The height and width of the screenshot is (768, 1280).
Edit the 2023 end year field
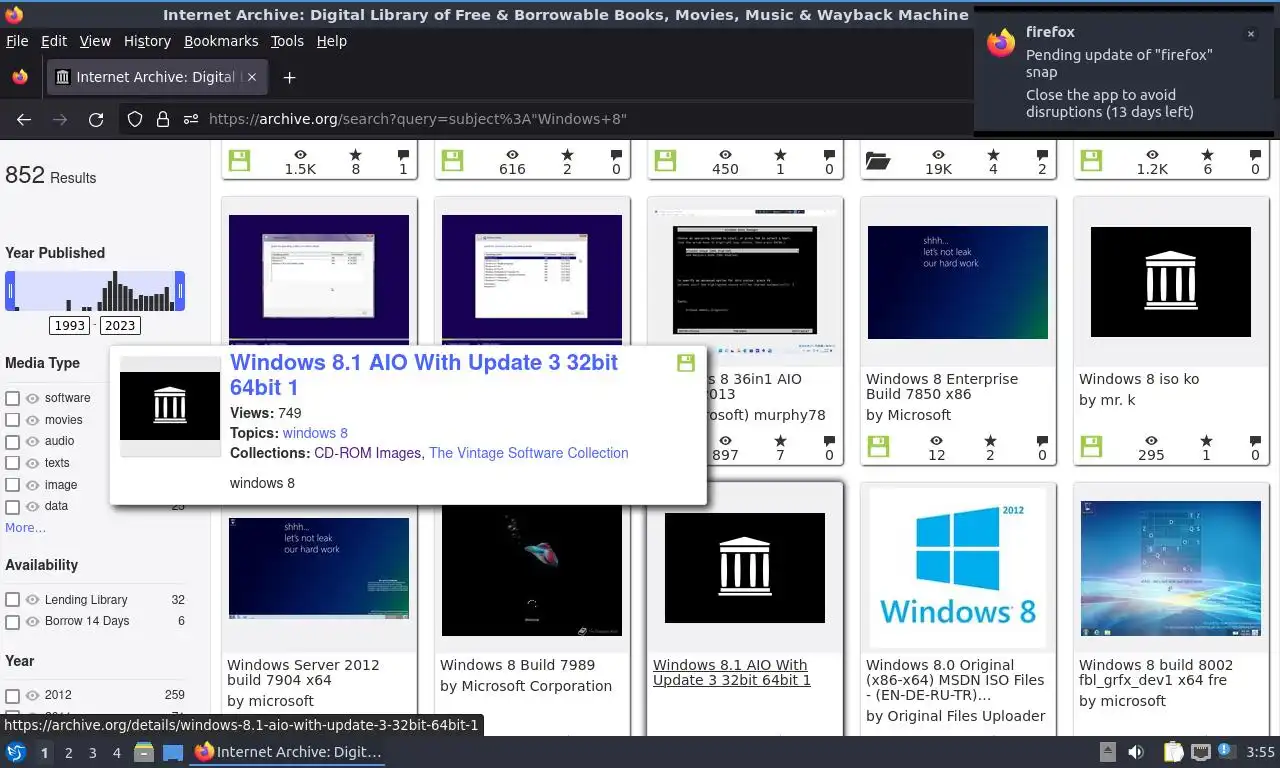120,326
